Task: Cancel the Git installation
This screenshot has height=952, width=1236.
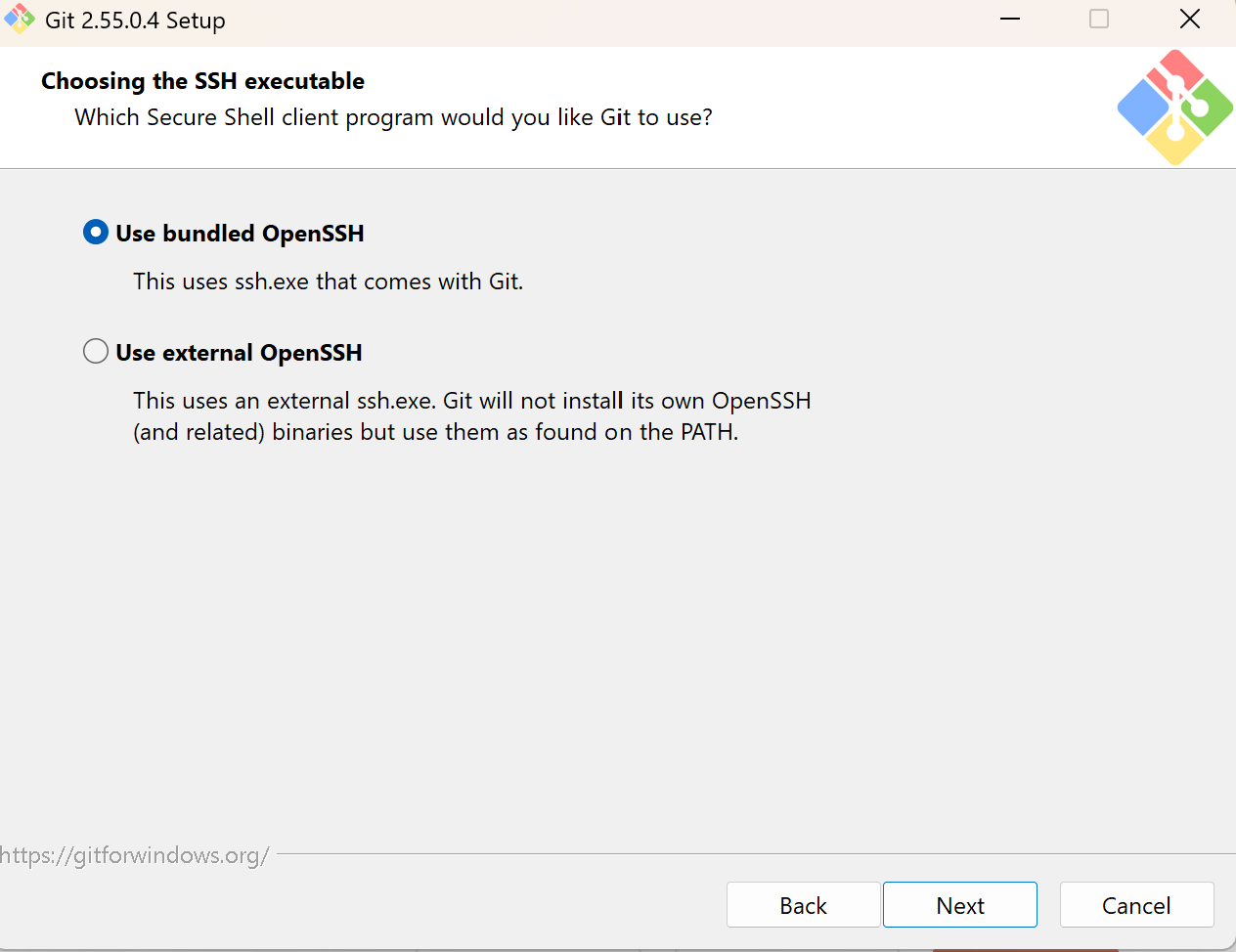Action: coord(1136,905)
